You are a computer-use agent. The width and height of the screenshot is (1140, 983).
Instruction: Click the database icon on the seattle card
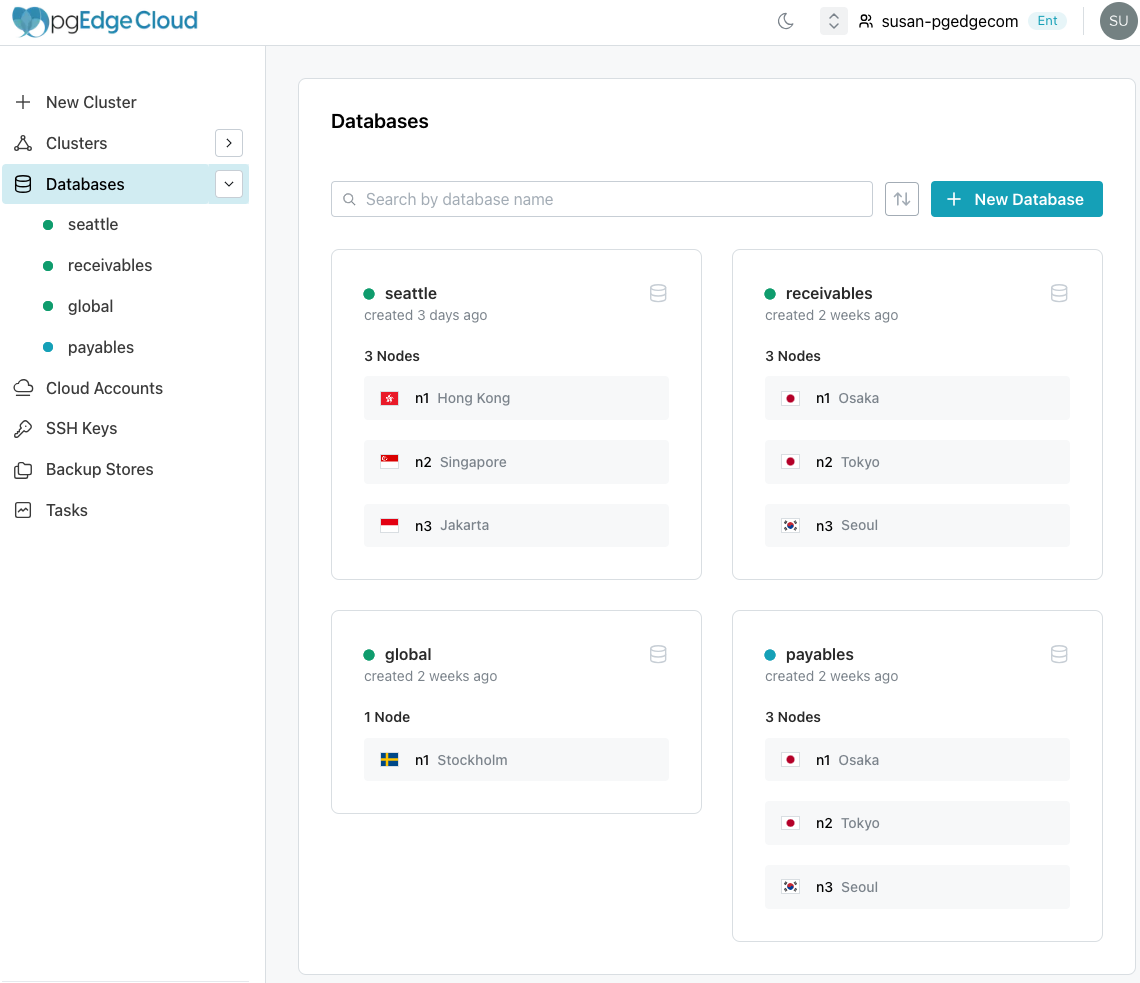(x=658, y=293)
